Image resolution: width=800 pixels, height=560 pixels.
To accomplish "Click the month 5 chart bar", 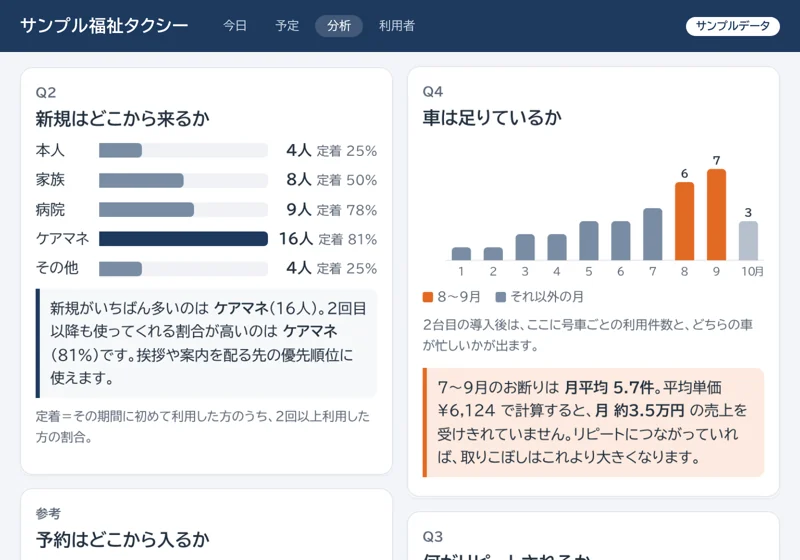I will click(589, 241).
